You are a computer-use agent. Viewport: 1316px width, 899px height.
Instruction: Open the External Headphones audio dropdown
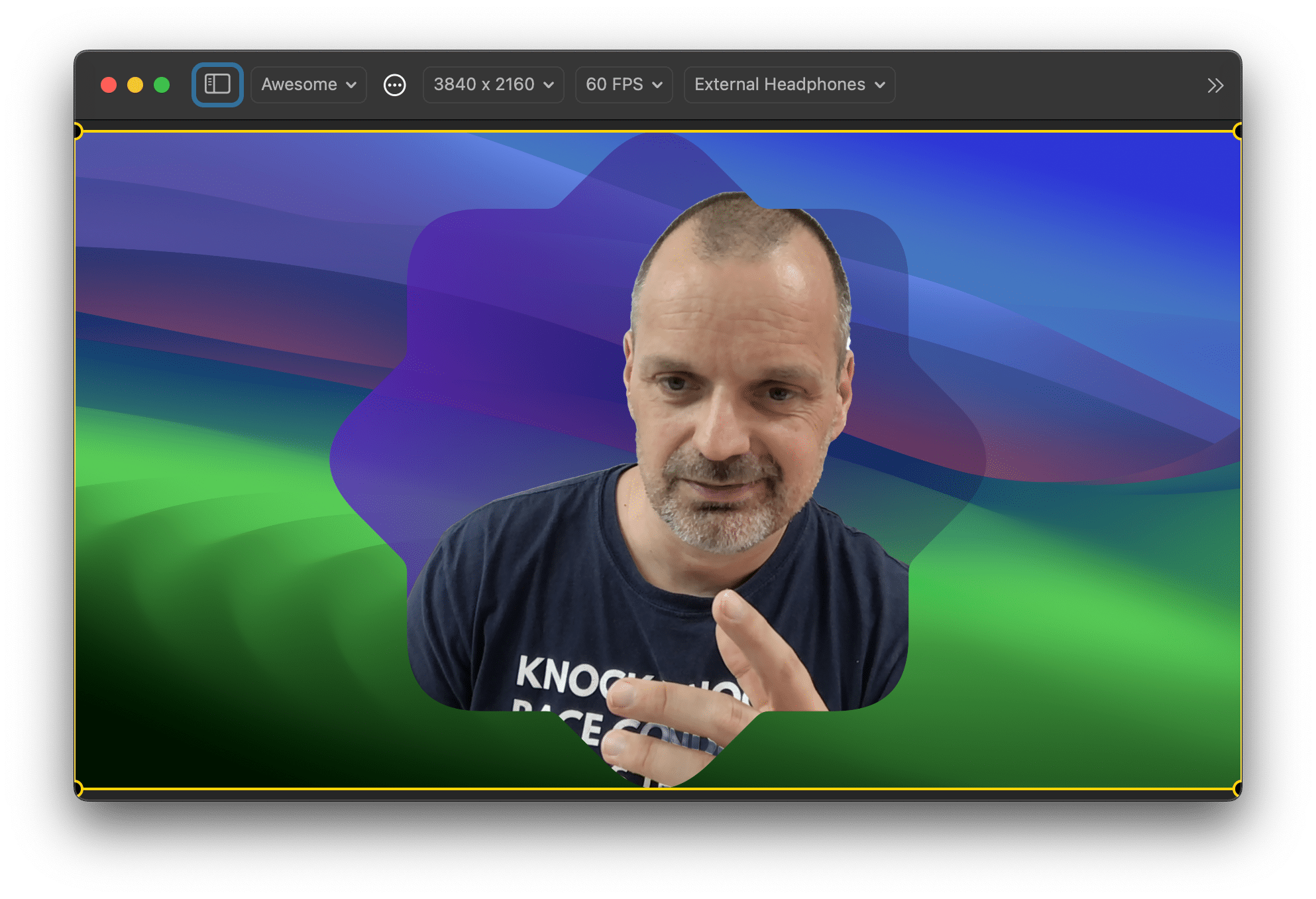pos(789,85)
